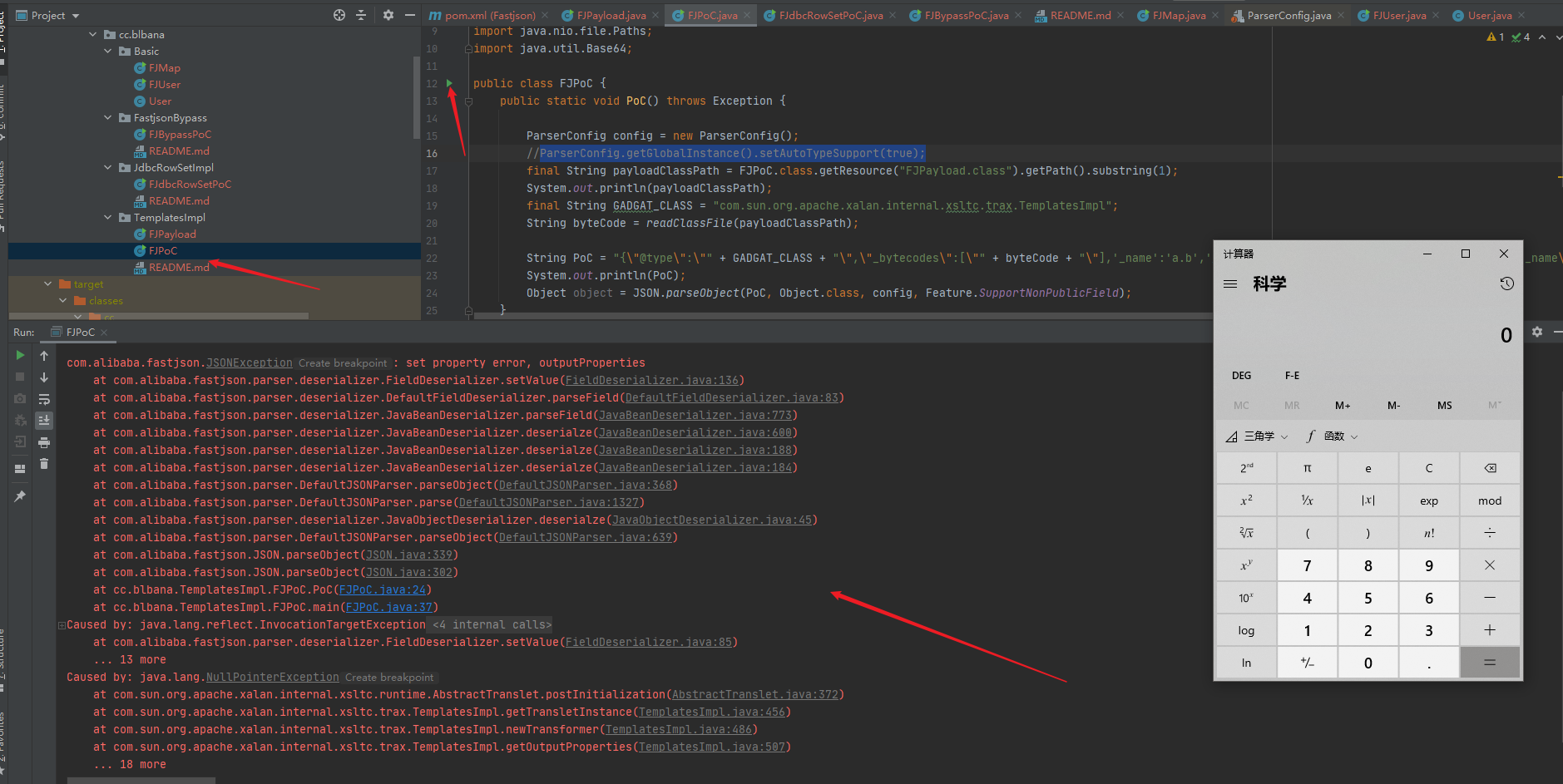
Task: Collapse the cc.blbana package
Action: (92, 35)
